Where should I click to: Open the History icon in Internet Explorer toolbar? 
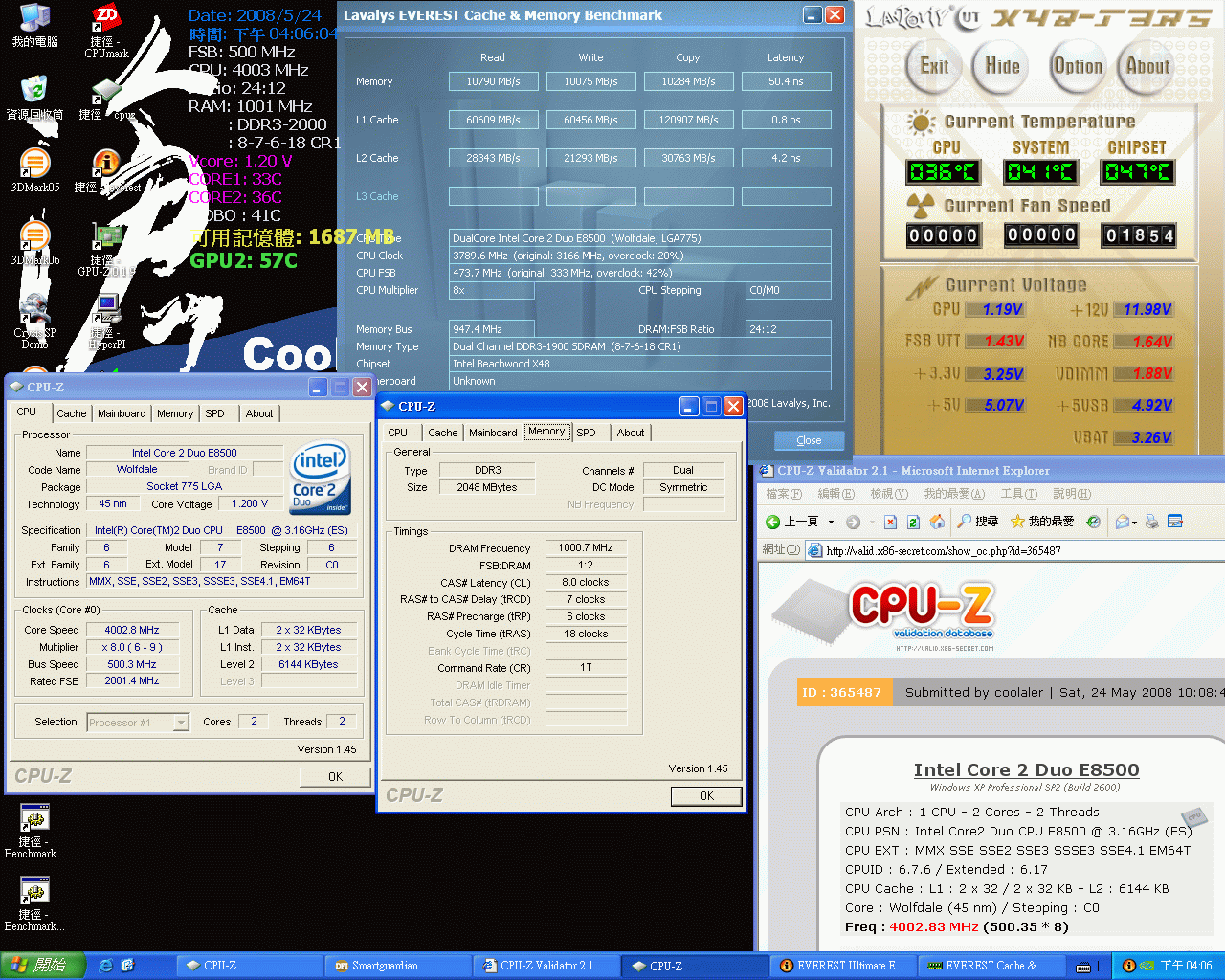coord(1093,522)
